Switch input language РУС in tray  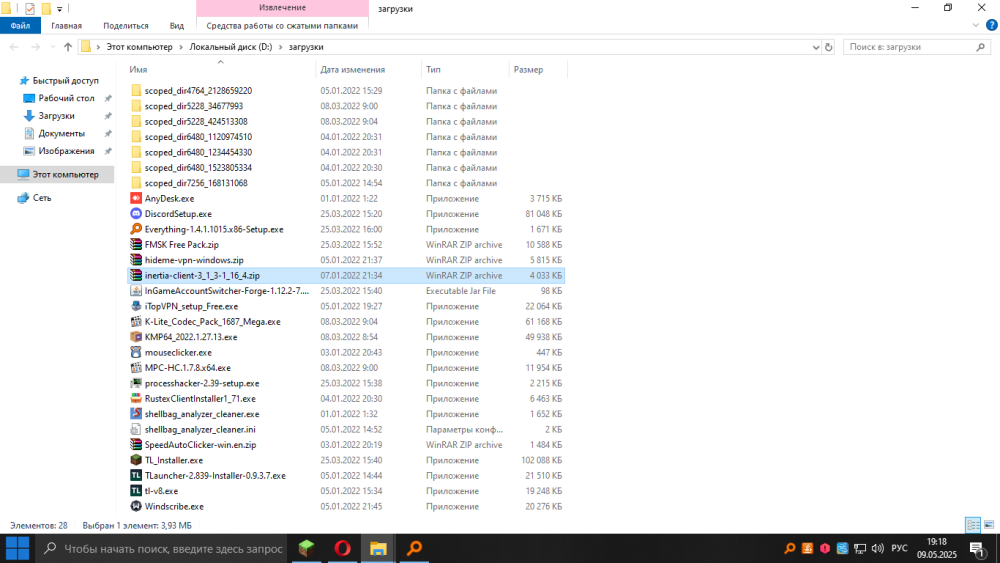coord(899,548)
